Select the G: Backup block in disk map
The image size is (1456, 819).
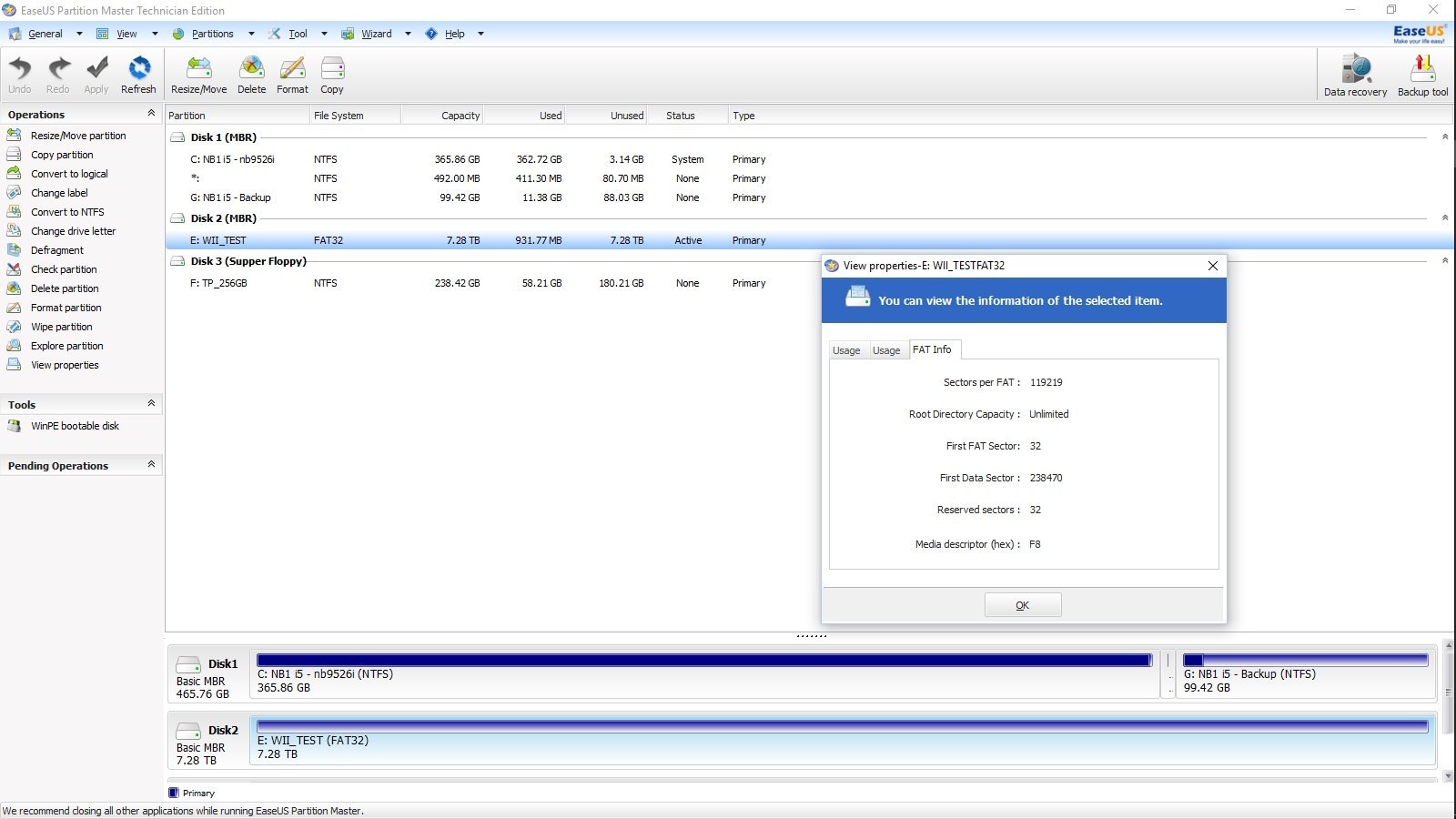1306,674
